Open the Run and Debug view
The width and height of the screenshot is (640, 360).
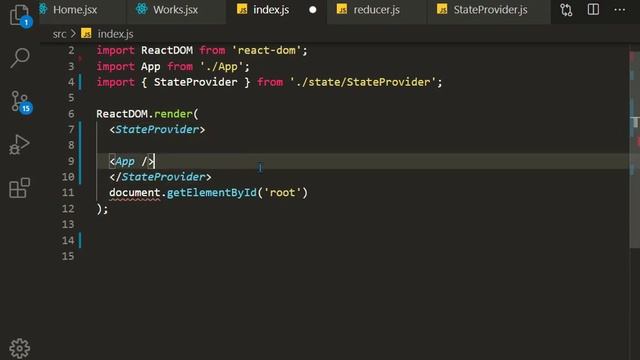pyautogui.click(x=19, y=145)
